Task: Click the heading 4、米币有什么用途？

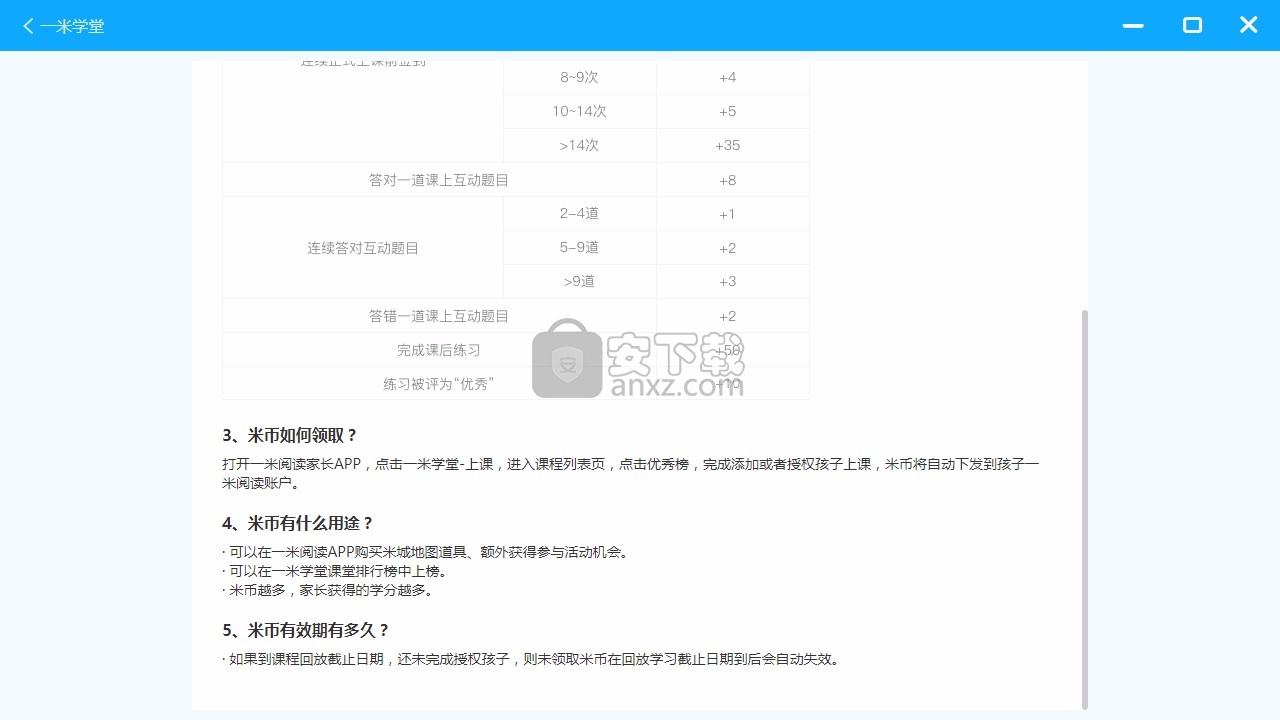Action: click(x=298, y=523)
